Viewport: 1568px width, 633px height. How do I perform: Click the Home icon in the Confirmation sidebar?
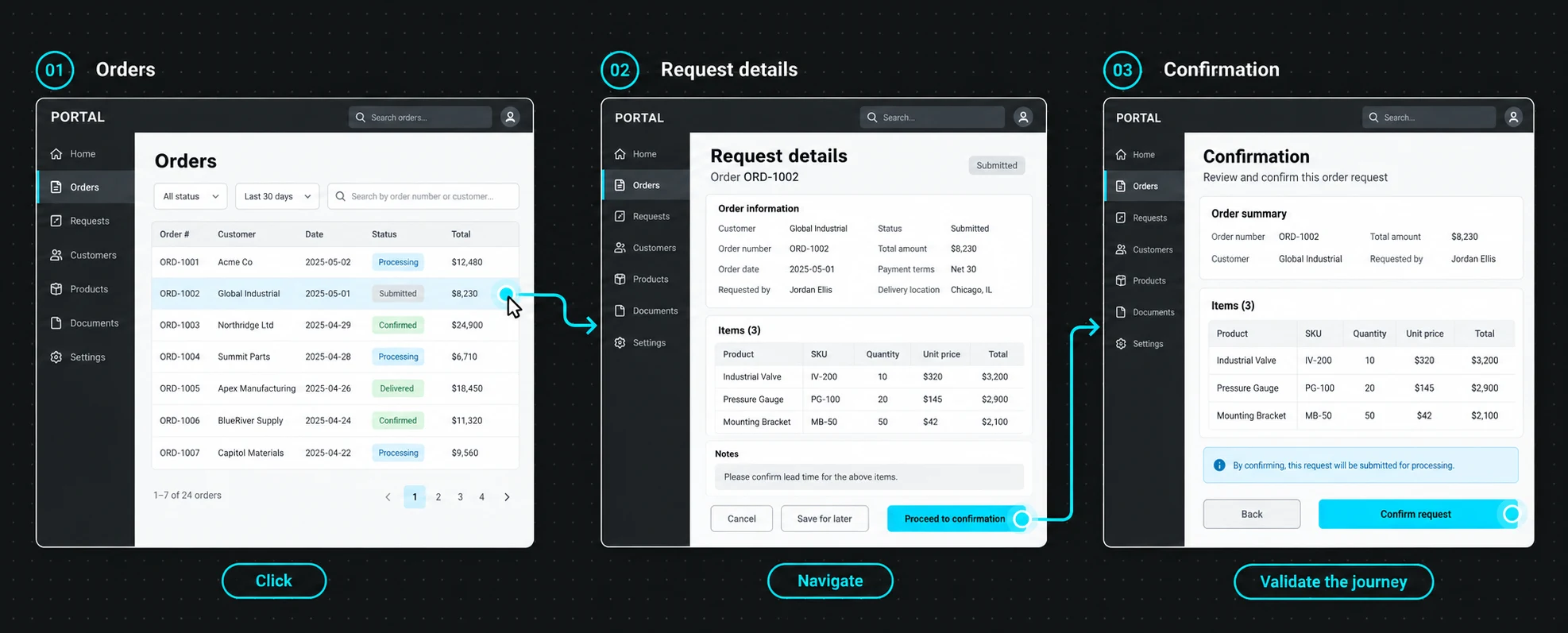pyautogui.click(x=1121, y=155)
